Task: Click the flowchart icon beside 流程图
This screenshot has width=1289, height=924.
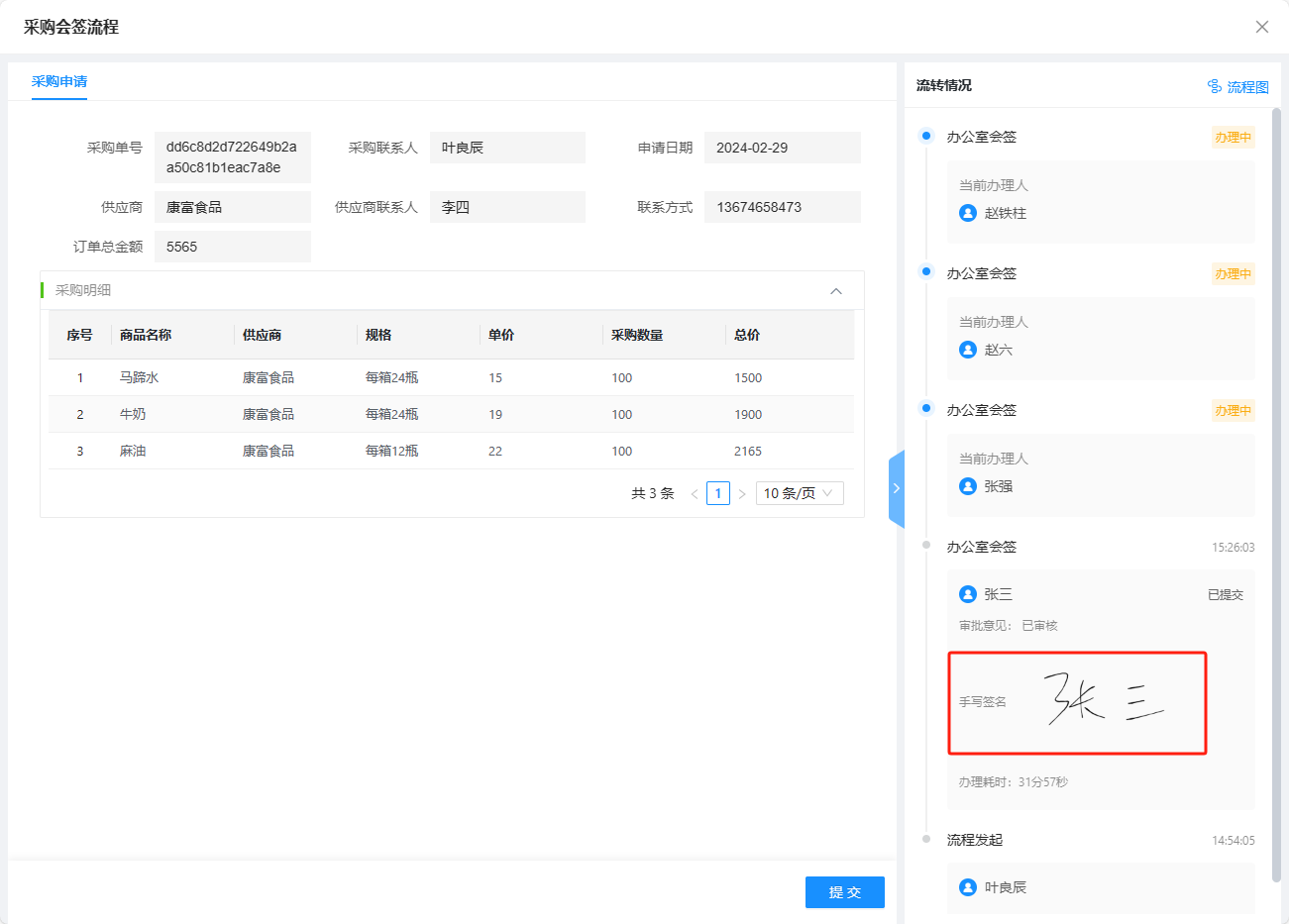Action: pos(1214,86)
